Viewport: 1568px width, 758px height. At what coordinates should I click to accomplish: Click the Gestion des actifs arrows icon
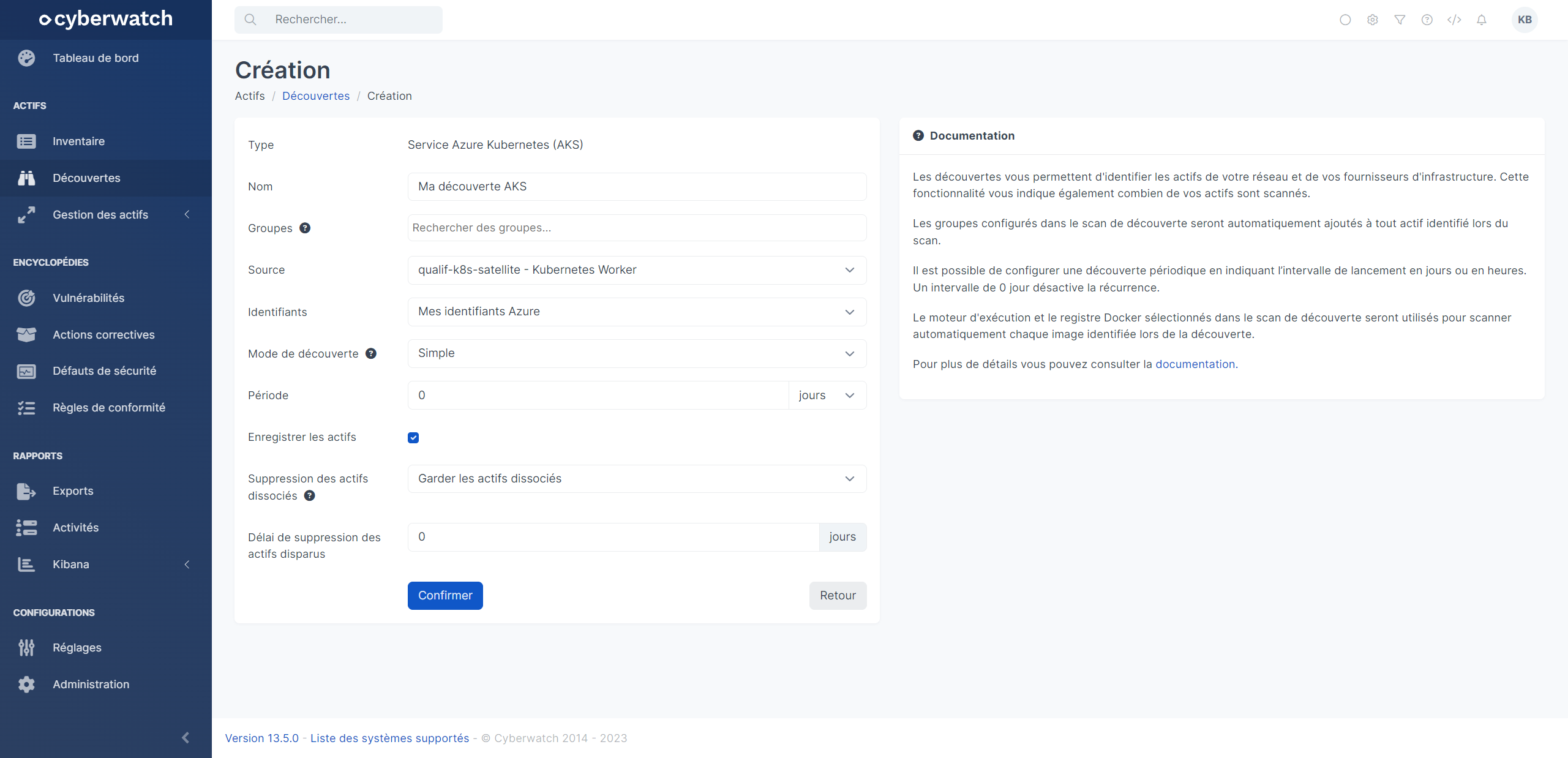pyautogui.click(x=26, y=215)
